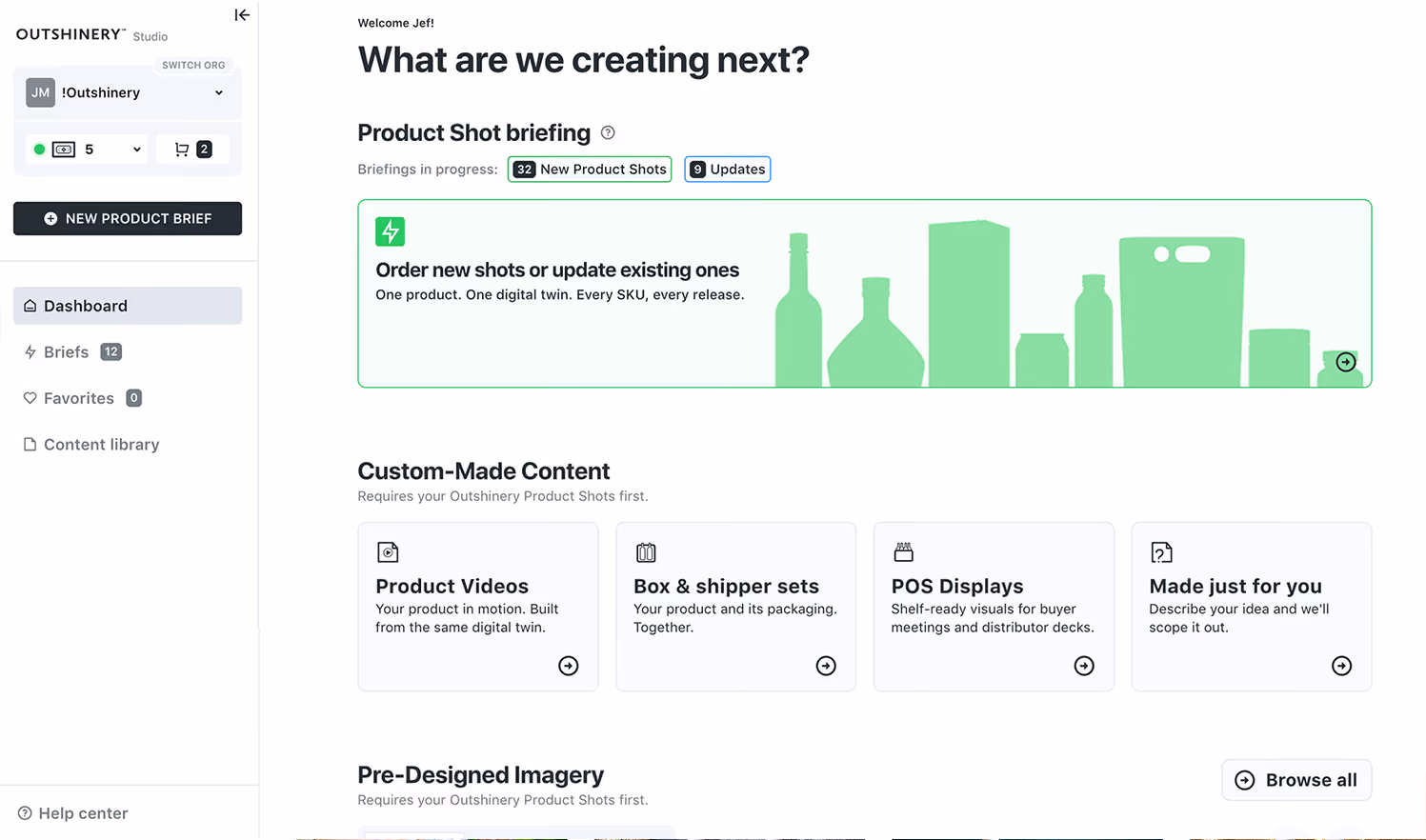Click the Product Videos card icon
Image resolution: width=1426 pixels, height=840 pixels.
click(388, 552)
